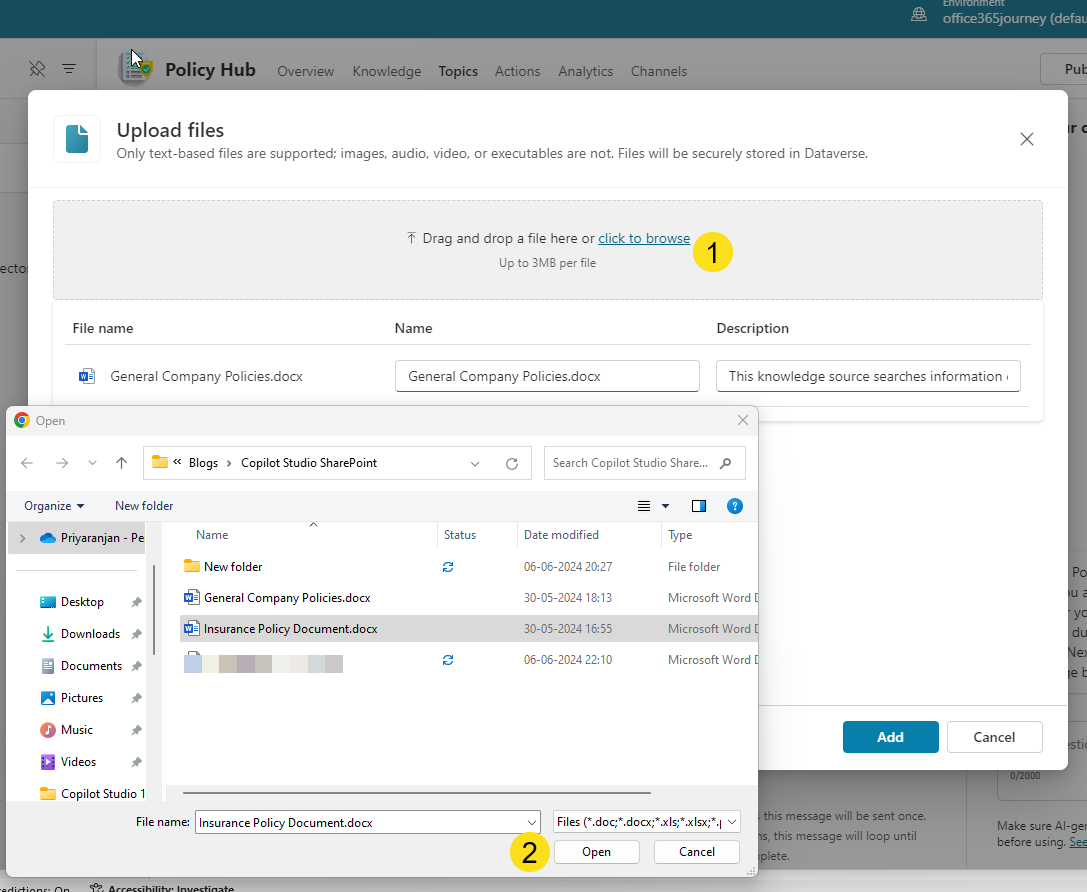
Task: Toggle the preview pane in the Open dialog
Action: [x=698, y=506]
